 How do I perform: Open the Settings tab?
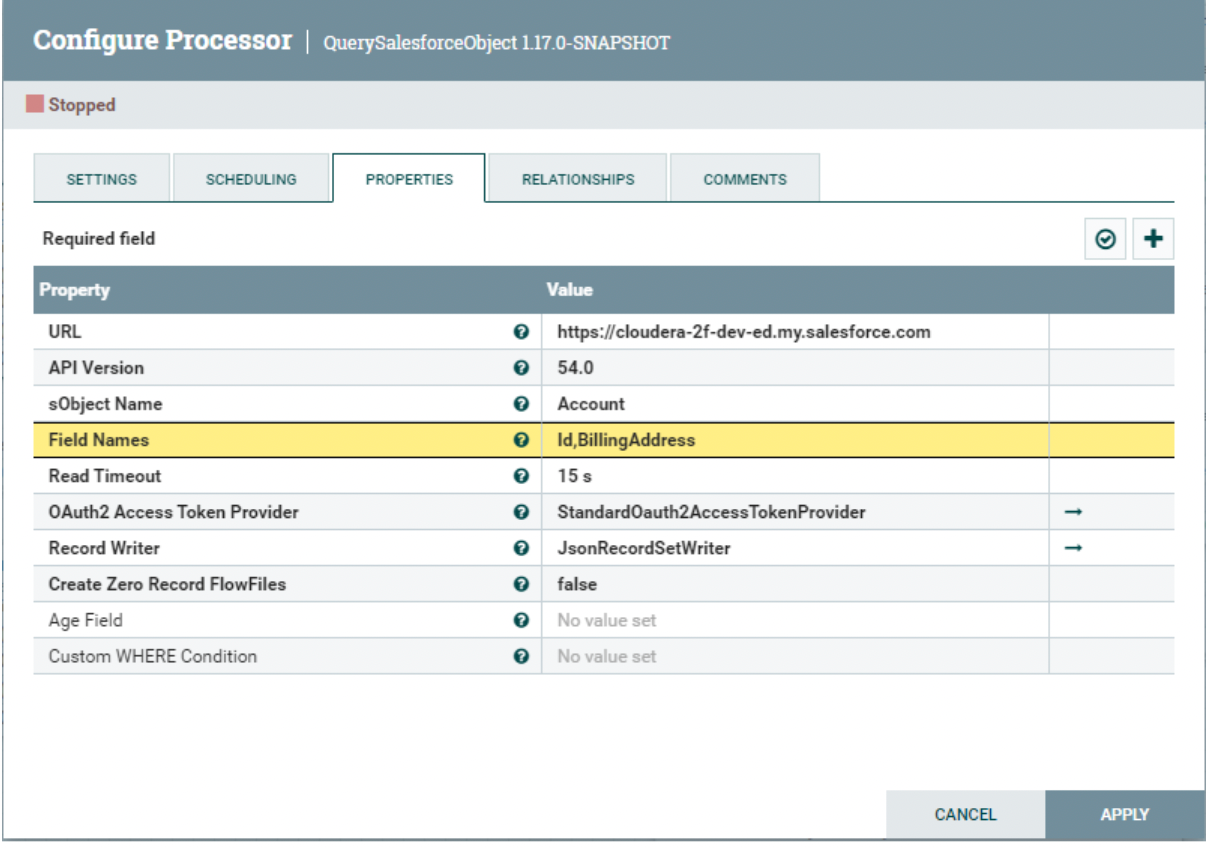coord(102,179)
